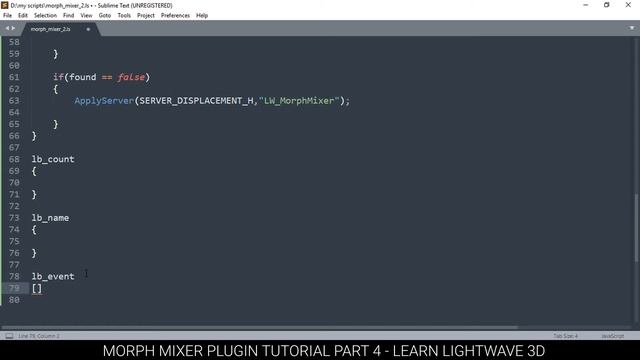Viewport: 640px width, 360px height.
Task: Close the morph_mixer_2.ls tab via unsaved dot
Action: tap(88, 29)
